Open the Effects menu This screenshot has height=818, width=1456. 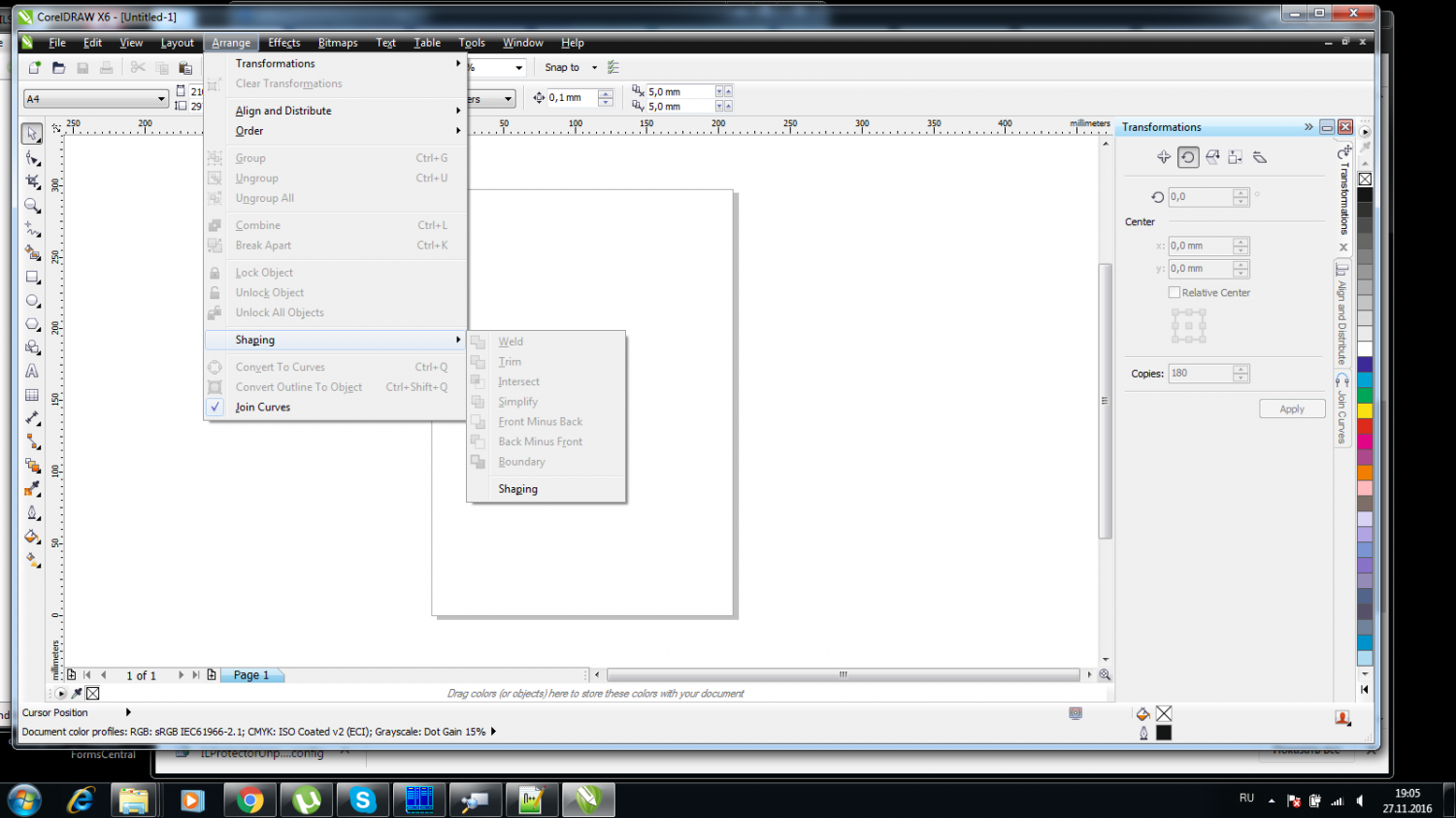tap(284, 43)
